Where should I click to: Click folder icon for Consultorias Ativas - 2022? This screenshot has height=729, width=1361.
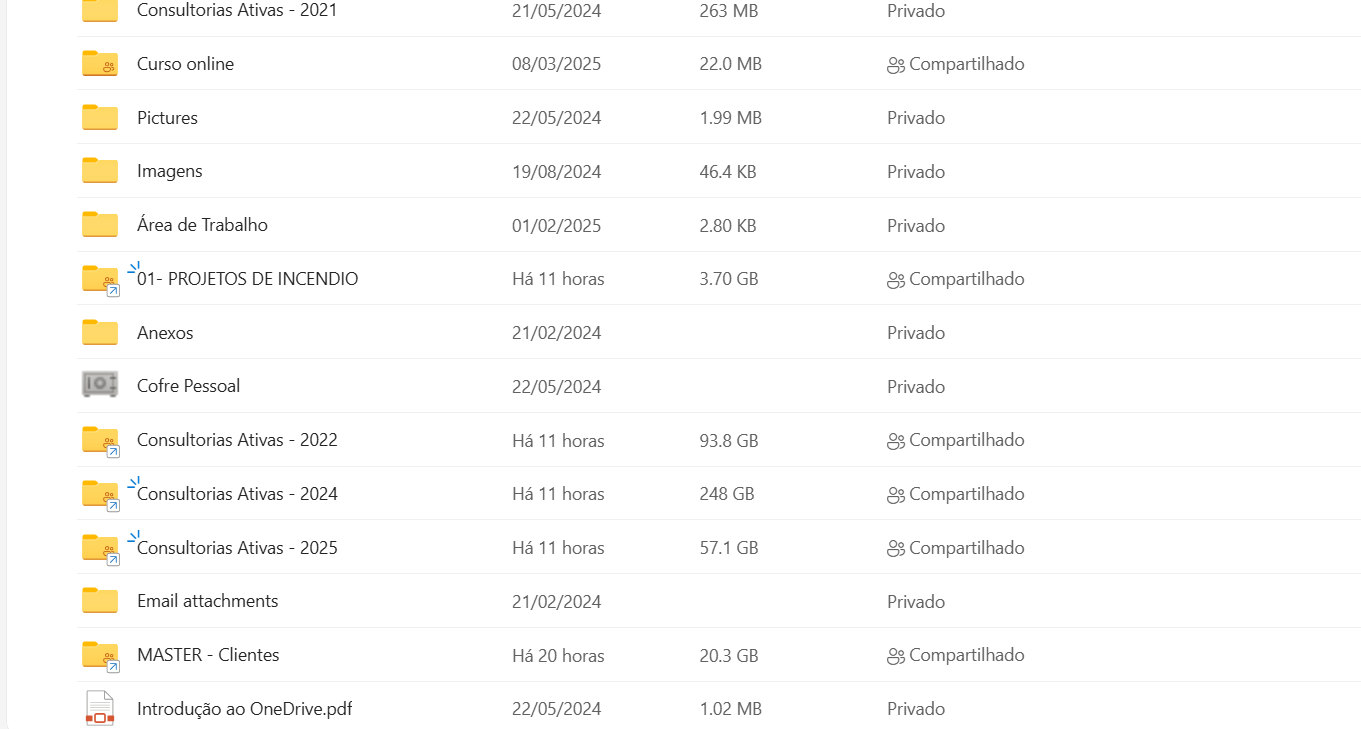[100, 440]
